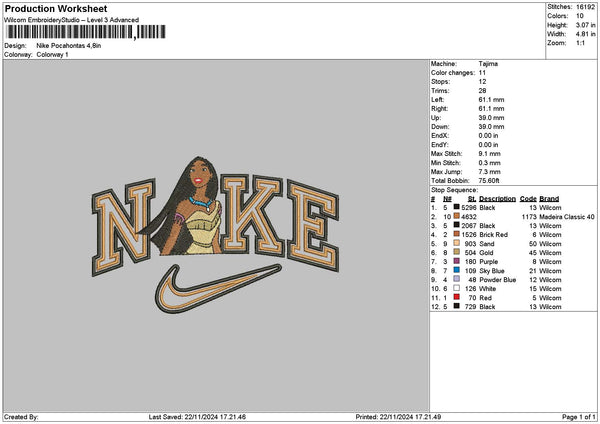Select the 'Left:' measurement label
Image resolution: width=600 pixels, height=424 pixels.
coord(437,100)
